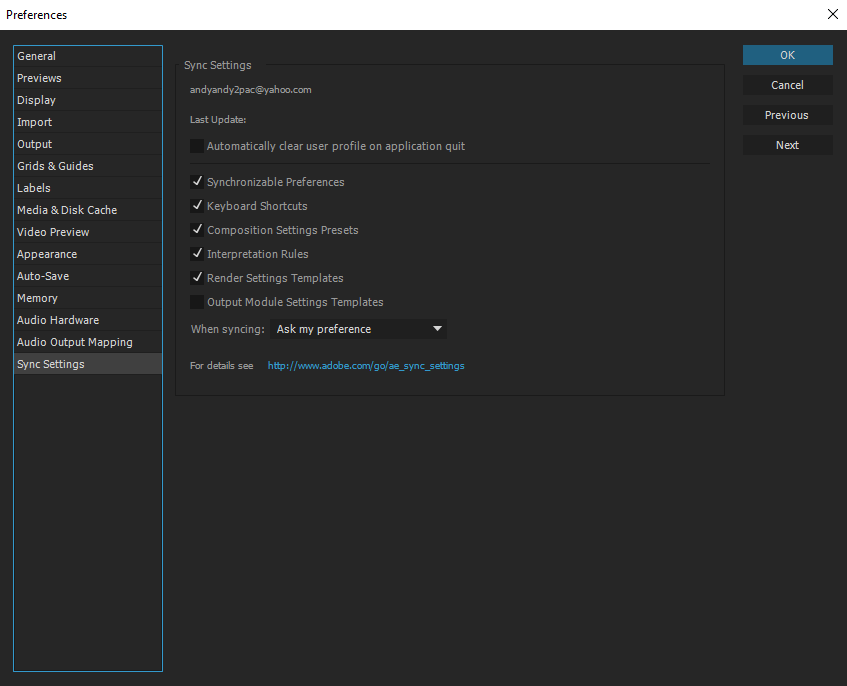Show Grids & Guides preferences
This screenshot has height=686, width=847.
(55, 166)
